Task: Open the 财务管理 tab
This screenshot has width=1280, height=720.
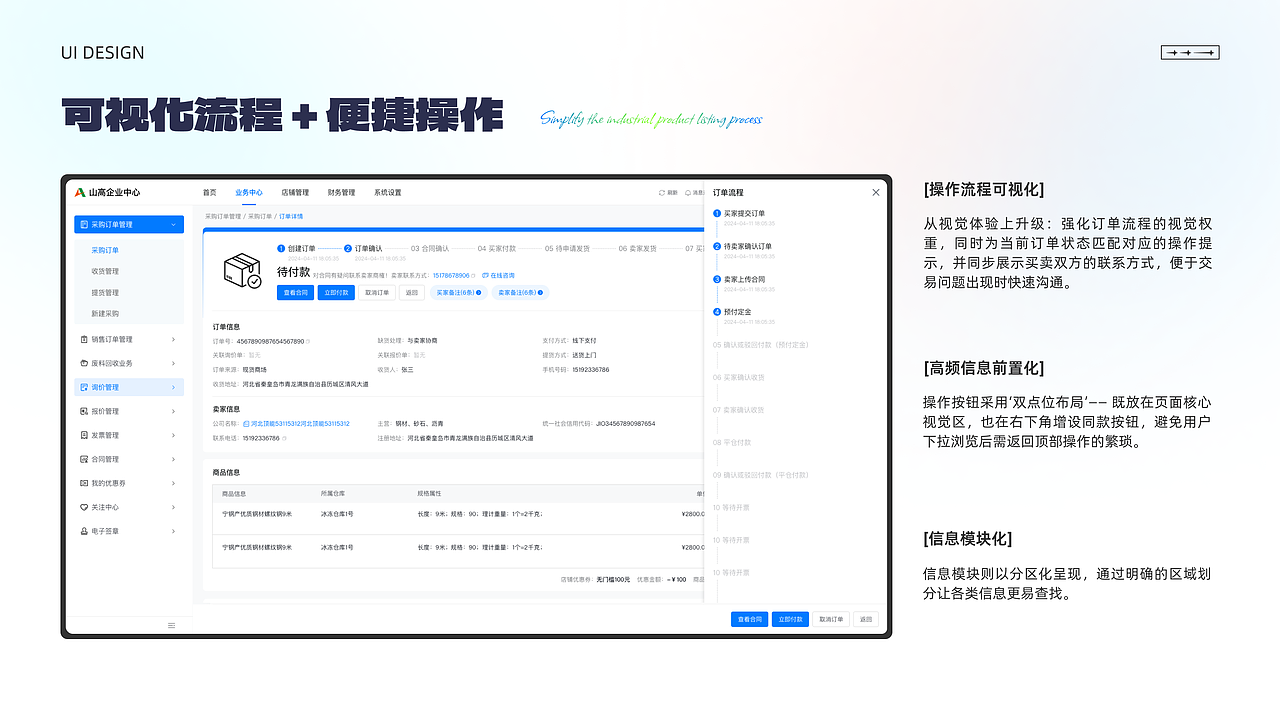Action: coord(341,193)
